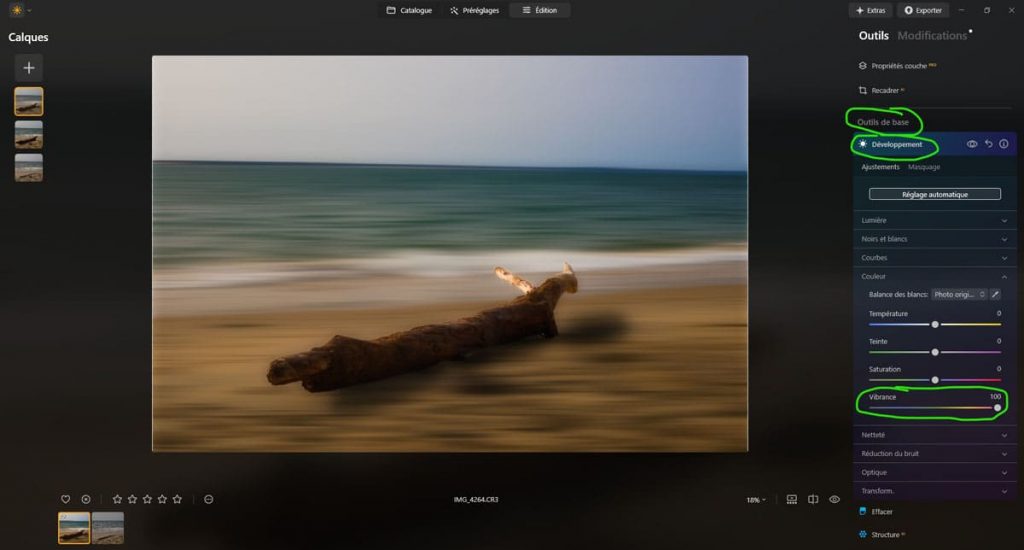
Task: Click the add layer plus button
Action: click(29, 68)
